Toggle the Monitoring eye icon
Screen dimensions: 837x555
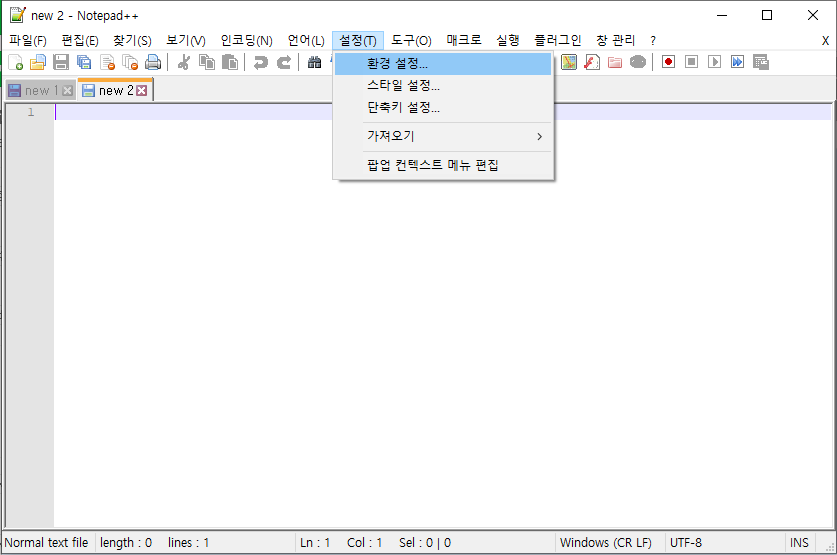click(x=638, y=62)
